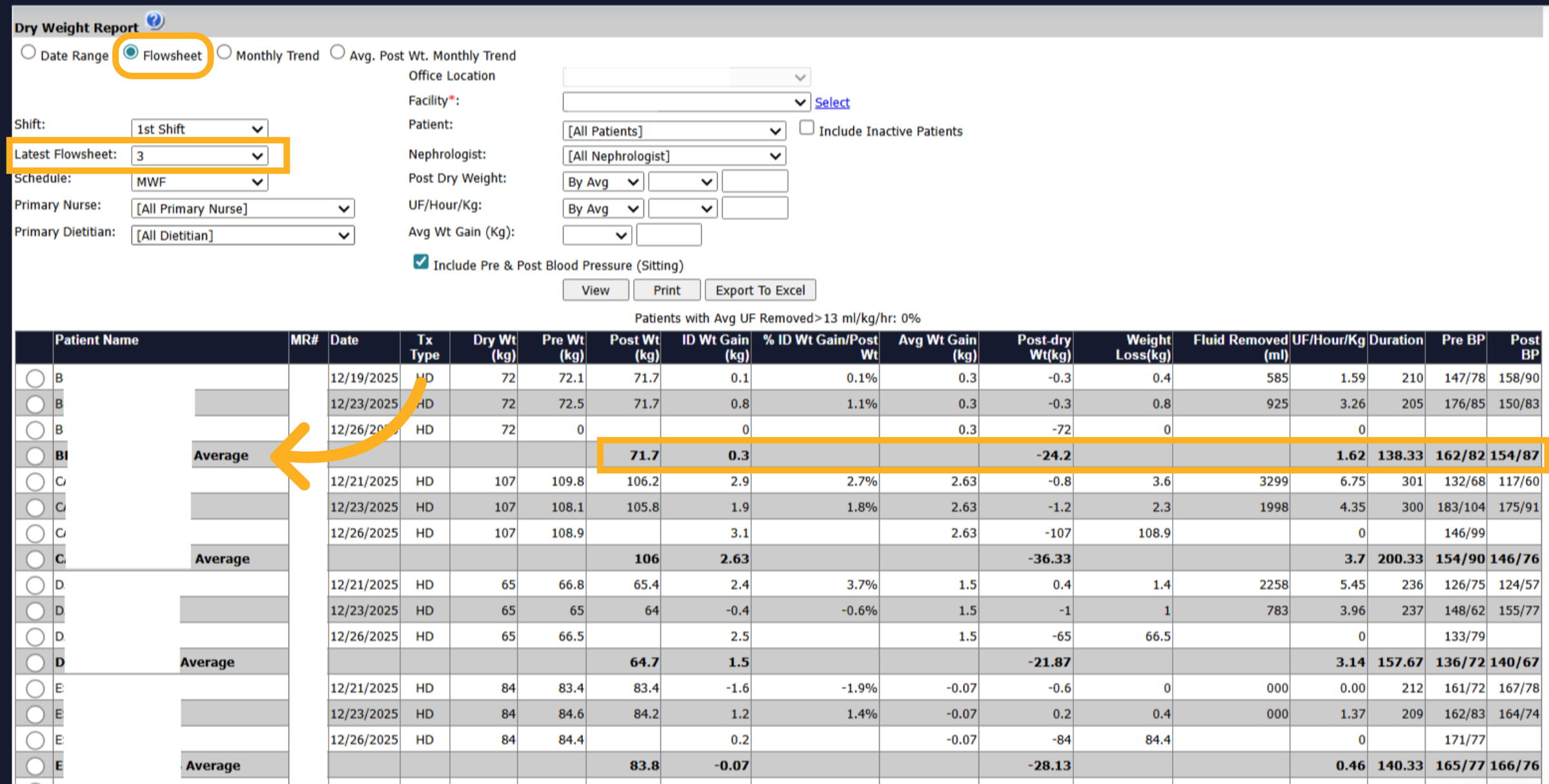This screenshot has height=784, width=1549.
Task: Select the radio button for 12/19/2025 row
Action: 35,378
